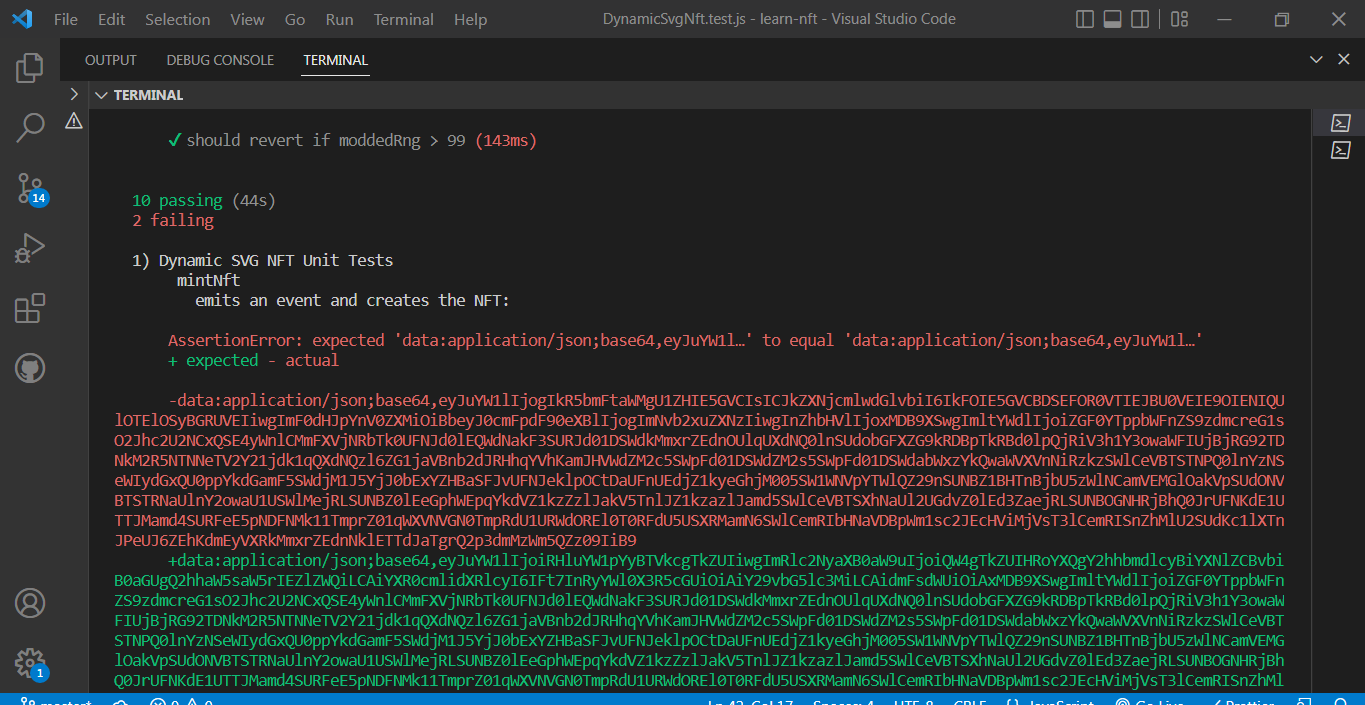Expand the chevron left of TERMINAL header

74,94
